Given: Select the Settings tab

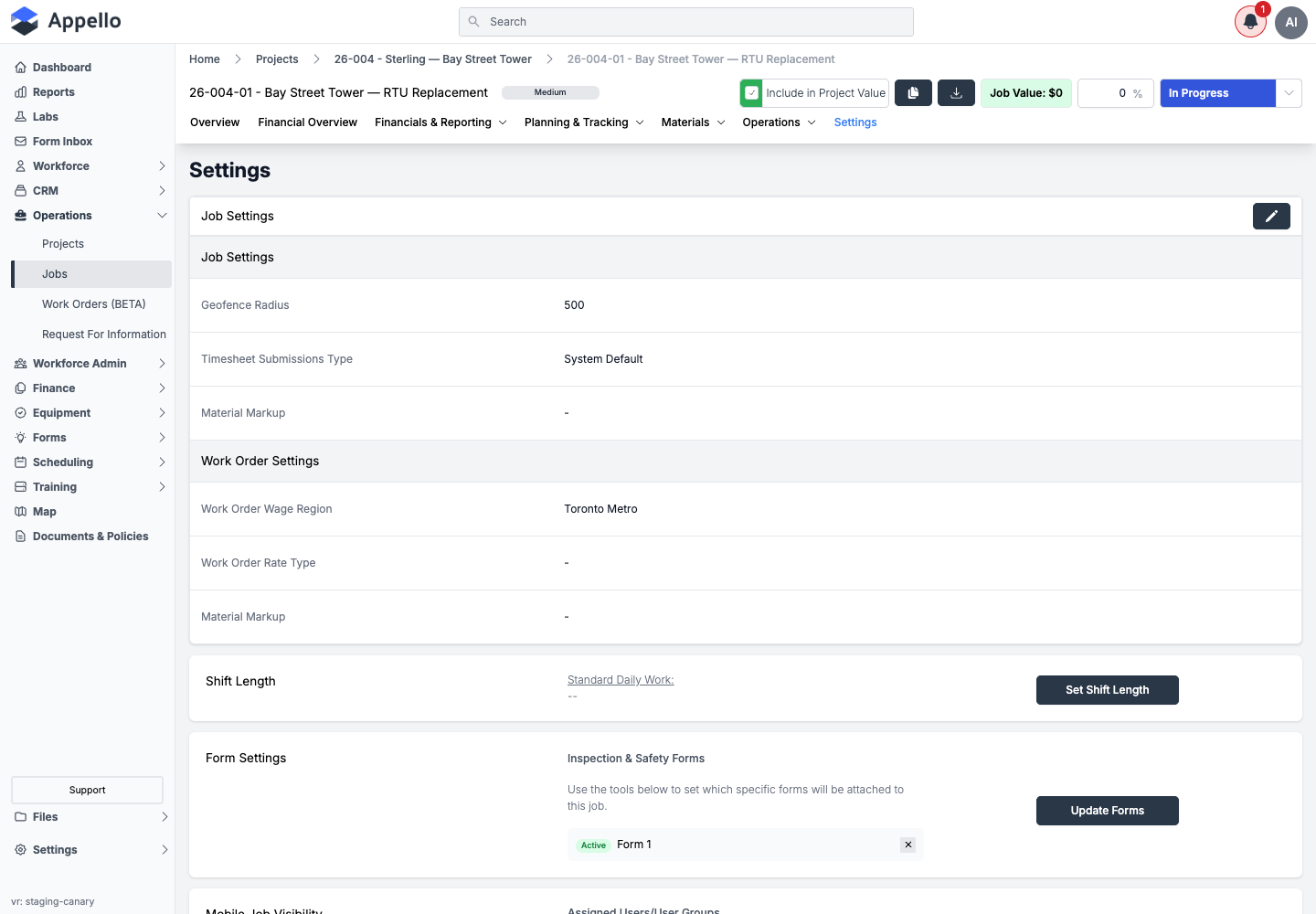Looking at the screenshot, I should [x=855, y=122].
